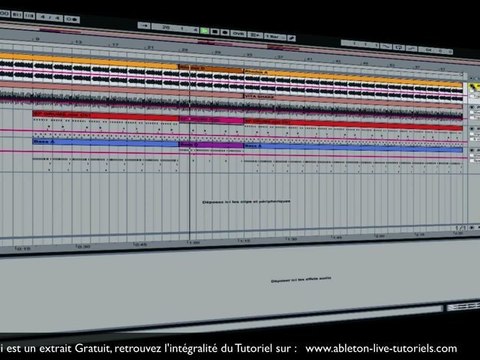This screenshot has height=360, width=480.
Task: Click the yellow track header on right
Action: pyautogui.click(x=474, y=88)
